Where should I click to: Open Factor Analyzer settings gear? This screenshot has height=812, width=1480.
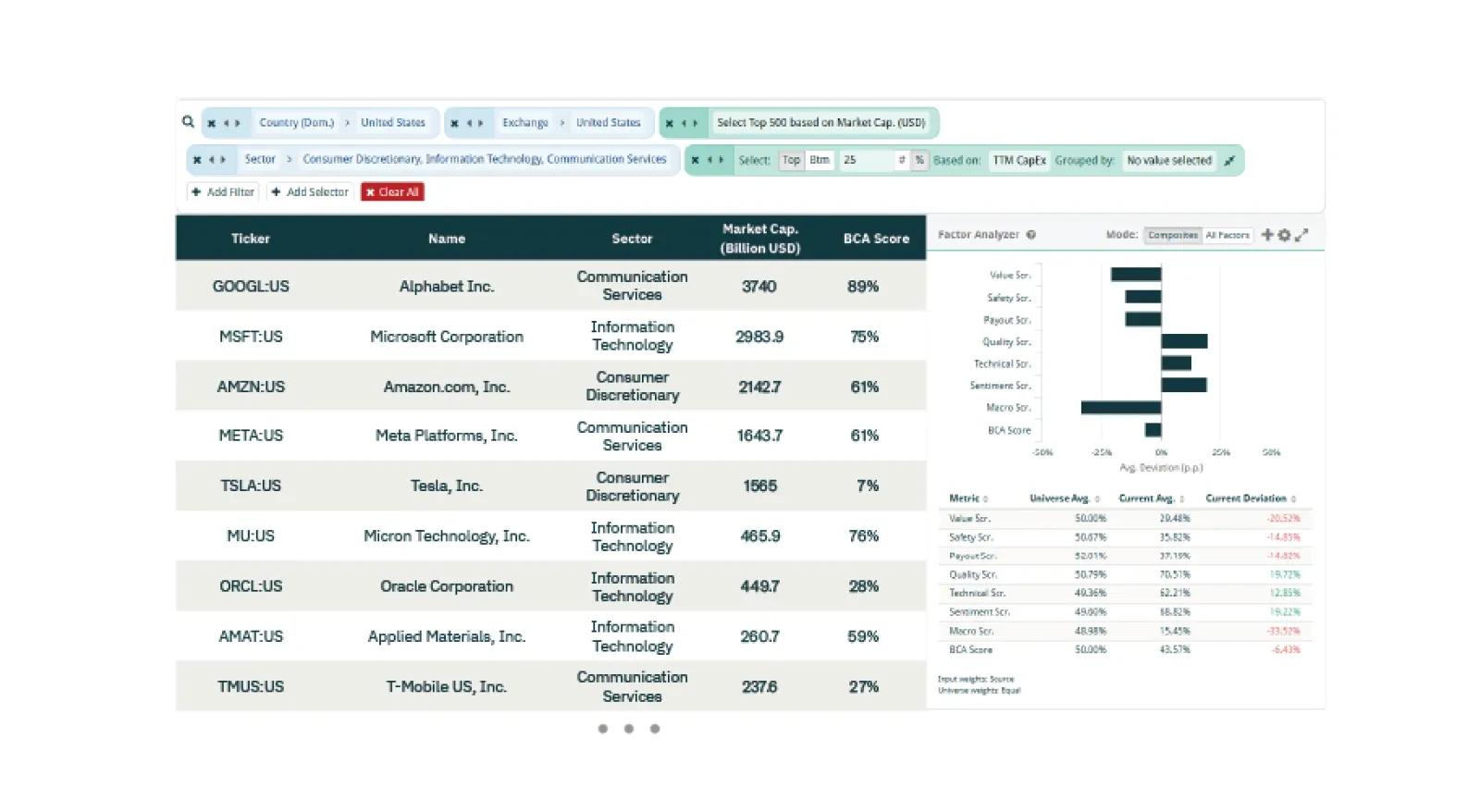[1284, 235]
